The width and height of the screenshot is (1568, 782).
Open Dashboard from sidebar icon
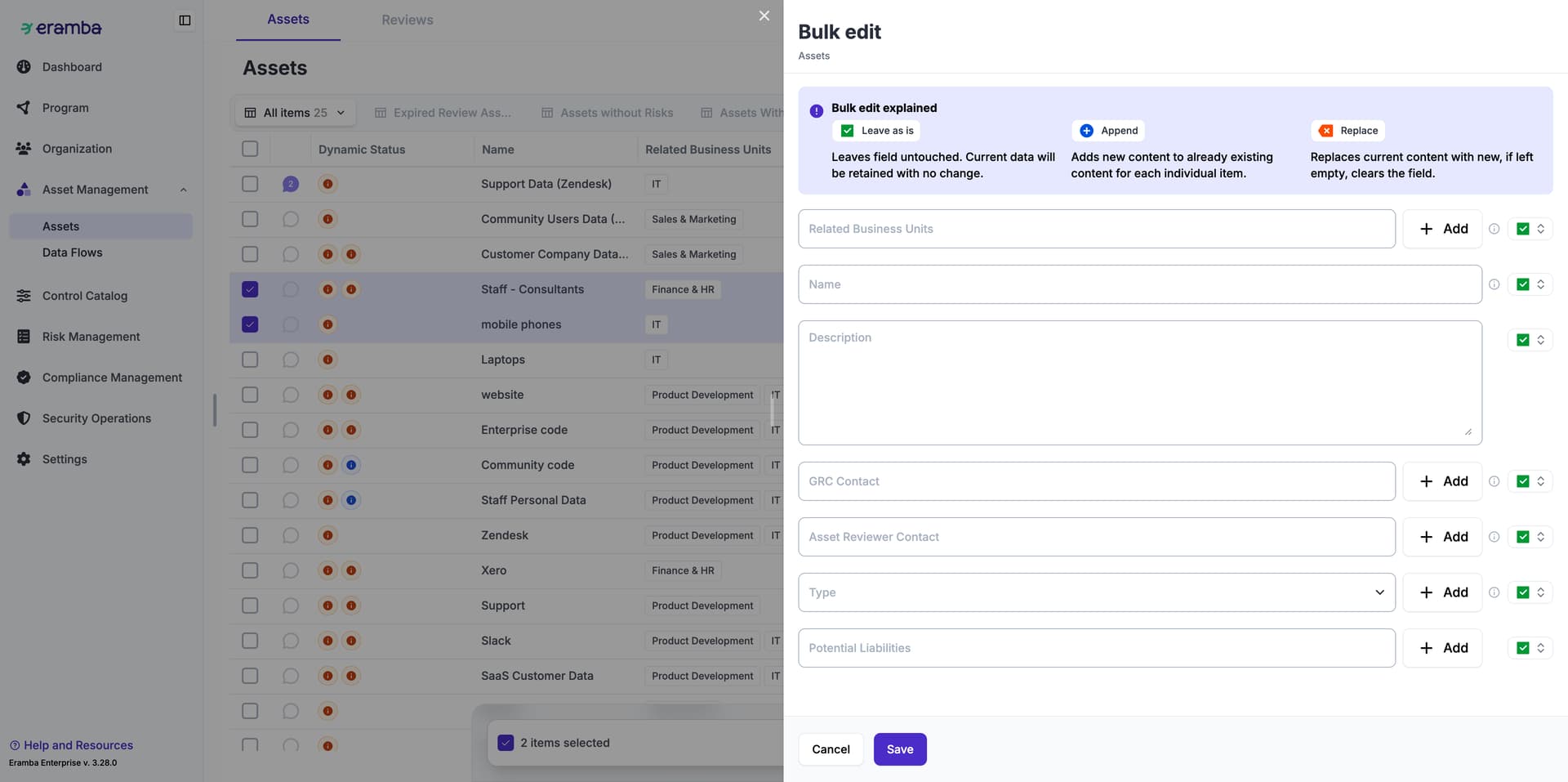[x=24, y=67]
